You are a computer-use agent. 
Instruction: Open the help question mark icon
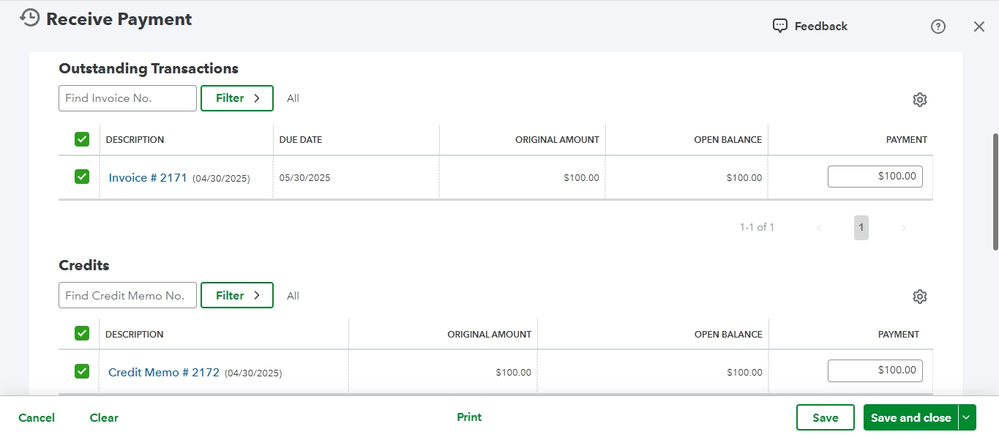(x=938, y=27)
